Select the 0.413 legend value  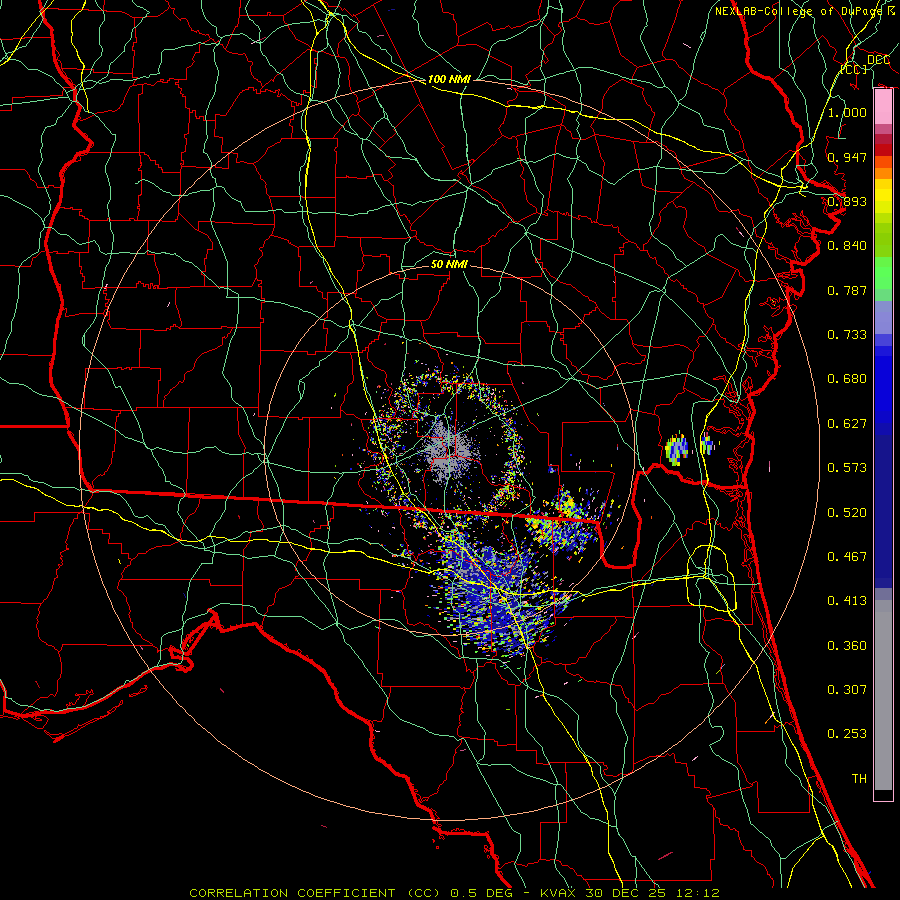847,601
